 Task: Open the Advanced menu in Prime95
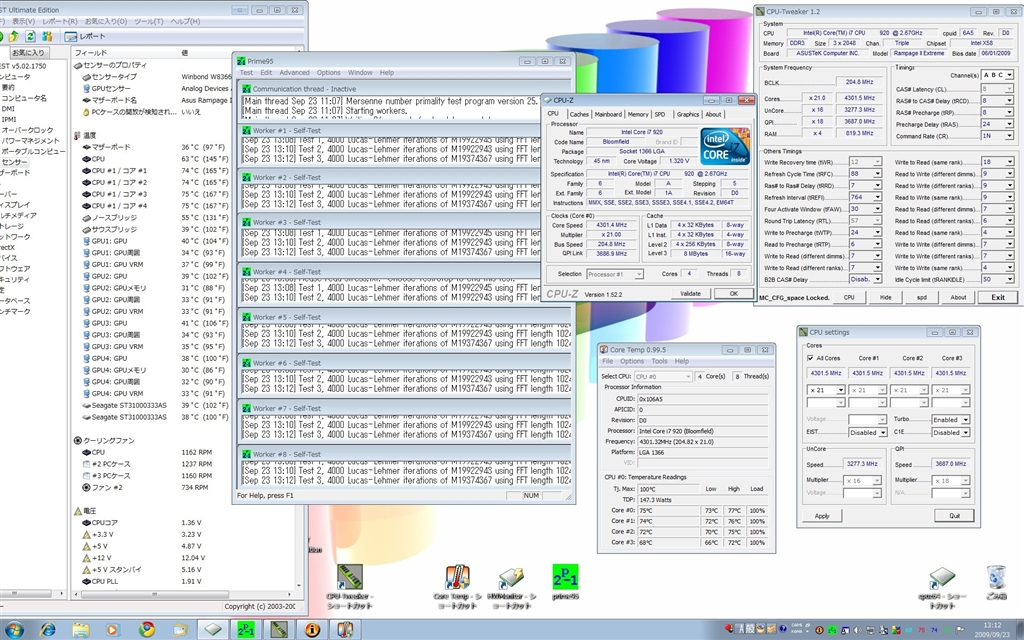click(294, 73)
